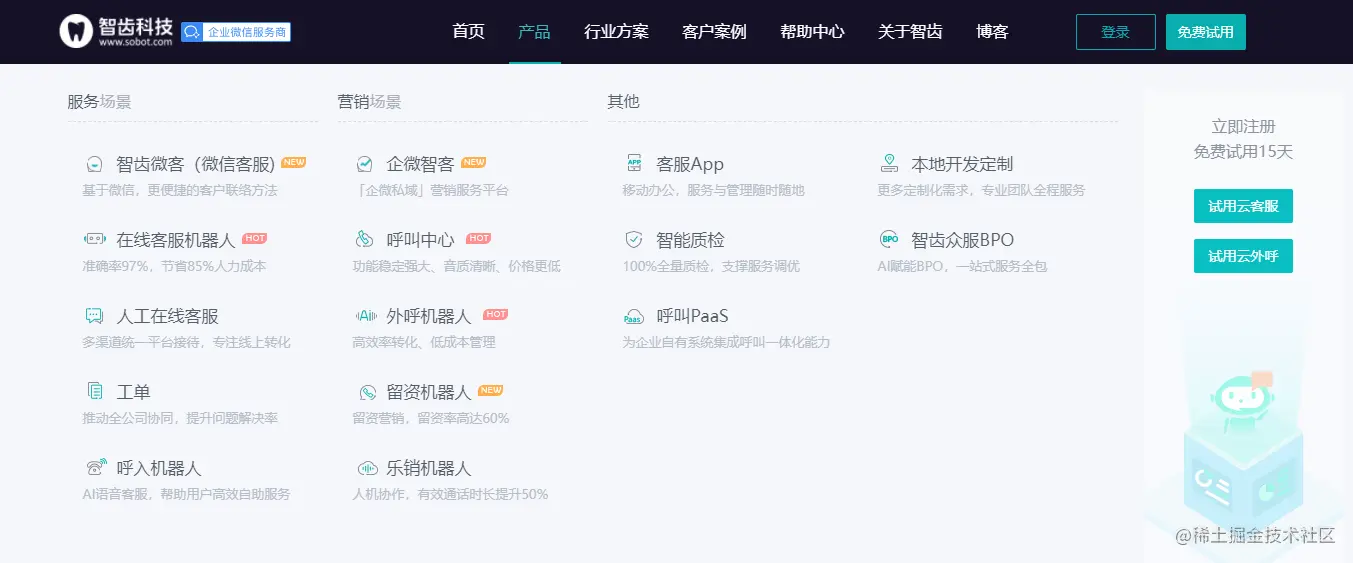Click the text 推动全公司协同，提升问题解决率
Screen dimensions: 1353x563
coord(180,418)
